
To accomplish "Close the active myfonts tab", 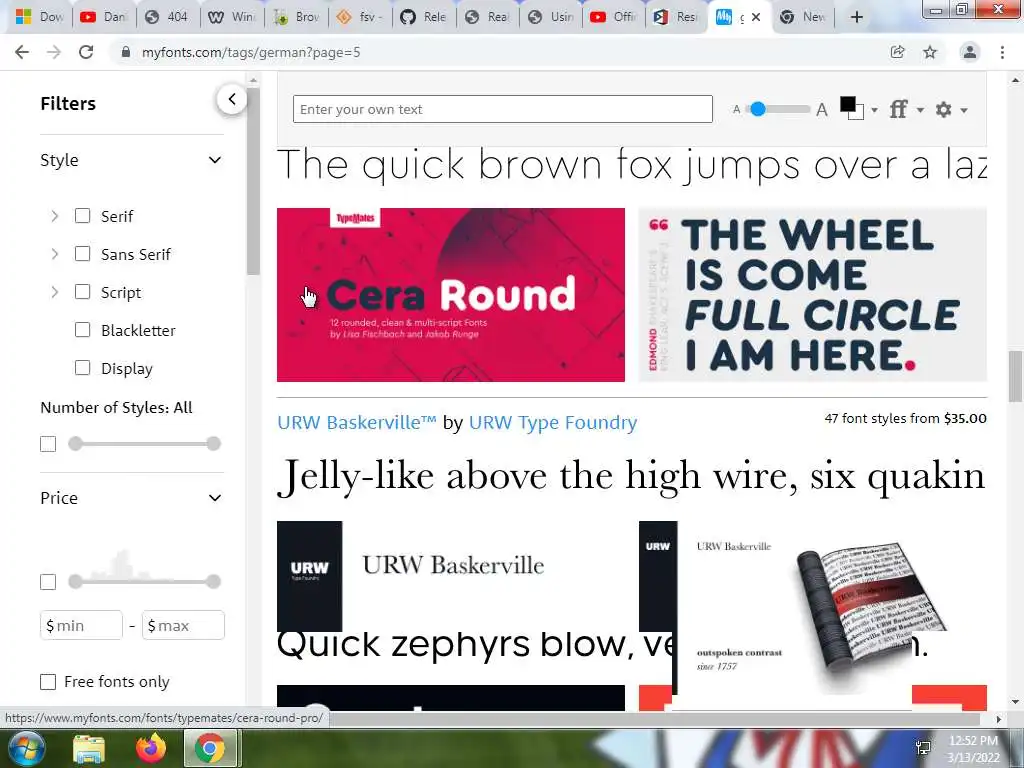I will 756,17.
